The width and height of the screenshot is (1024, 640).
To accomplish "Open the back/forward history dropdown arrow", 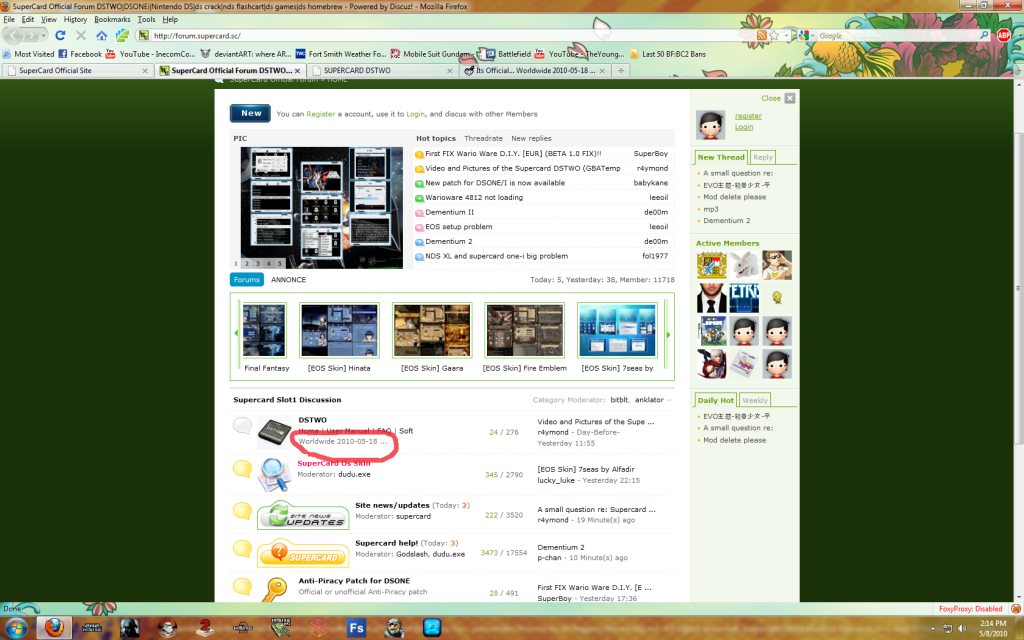I will click(x=43, y=35).
